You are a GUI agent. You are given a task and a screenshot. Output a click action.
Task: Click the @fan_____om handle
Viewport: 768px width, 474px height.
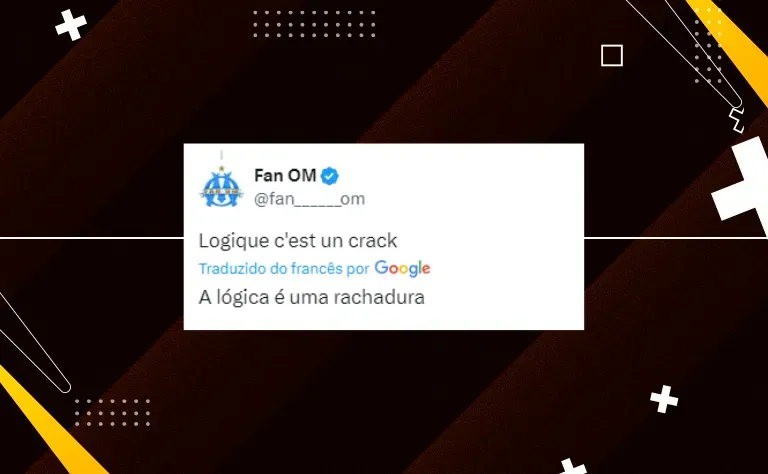tap(310, 199)
